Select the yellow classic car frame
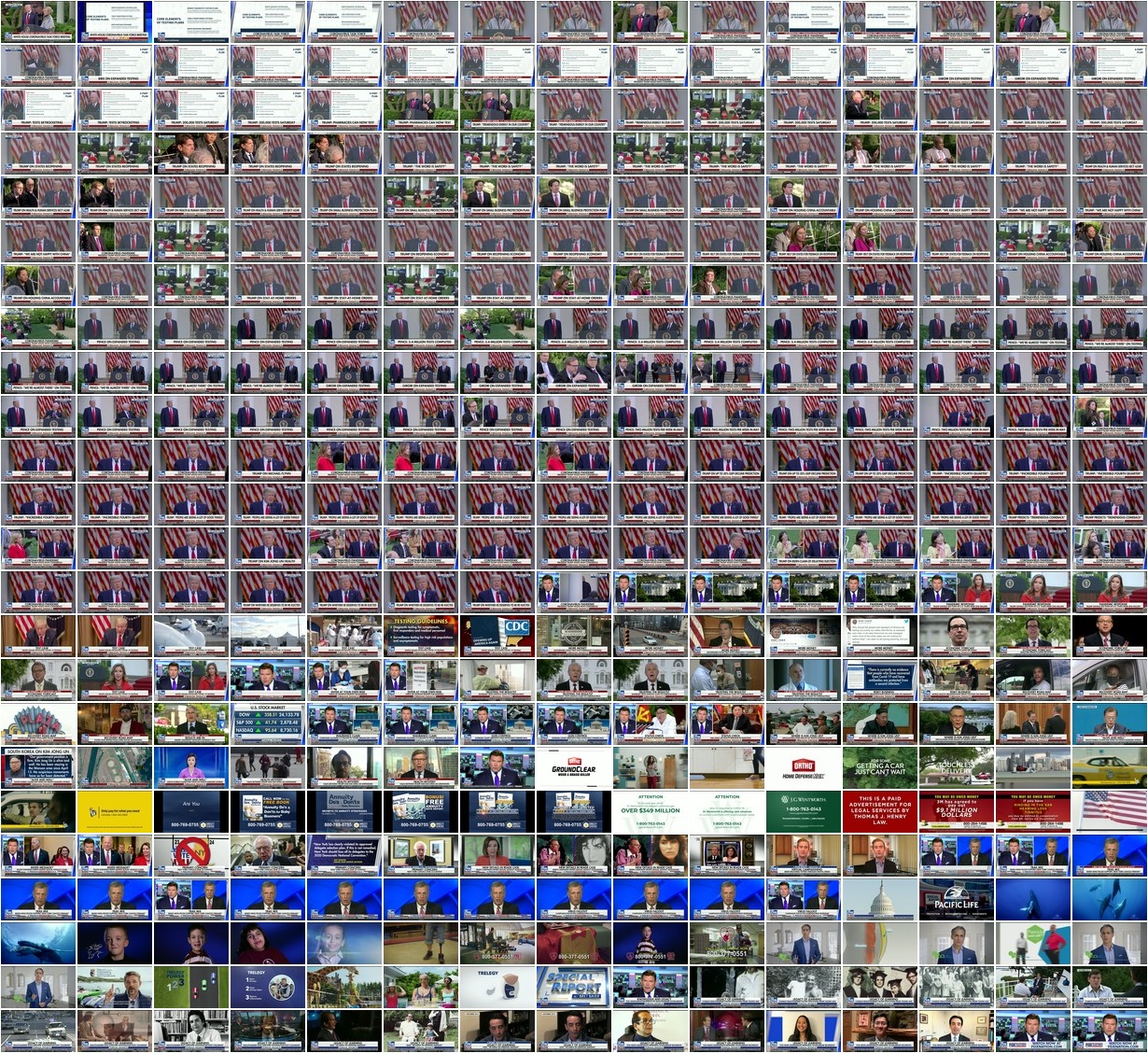1148x1053 pixels. (x=1110, y=766)
